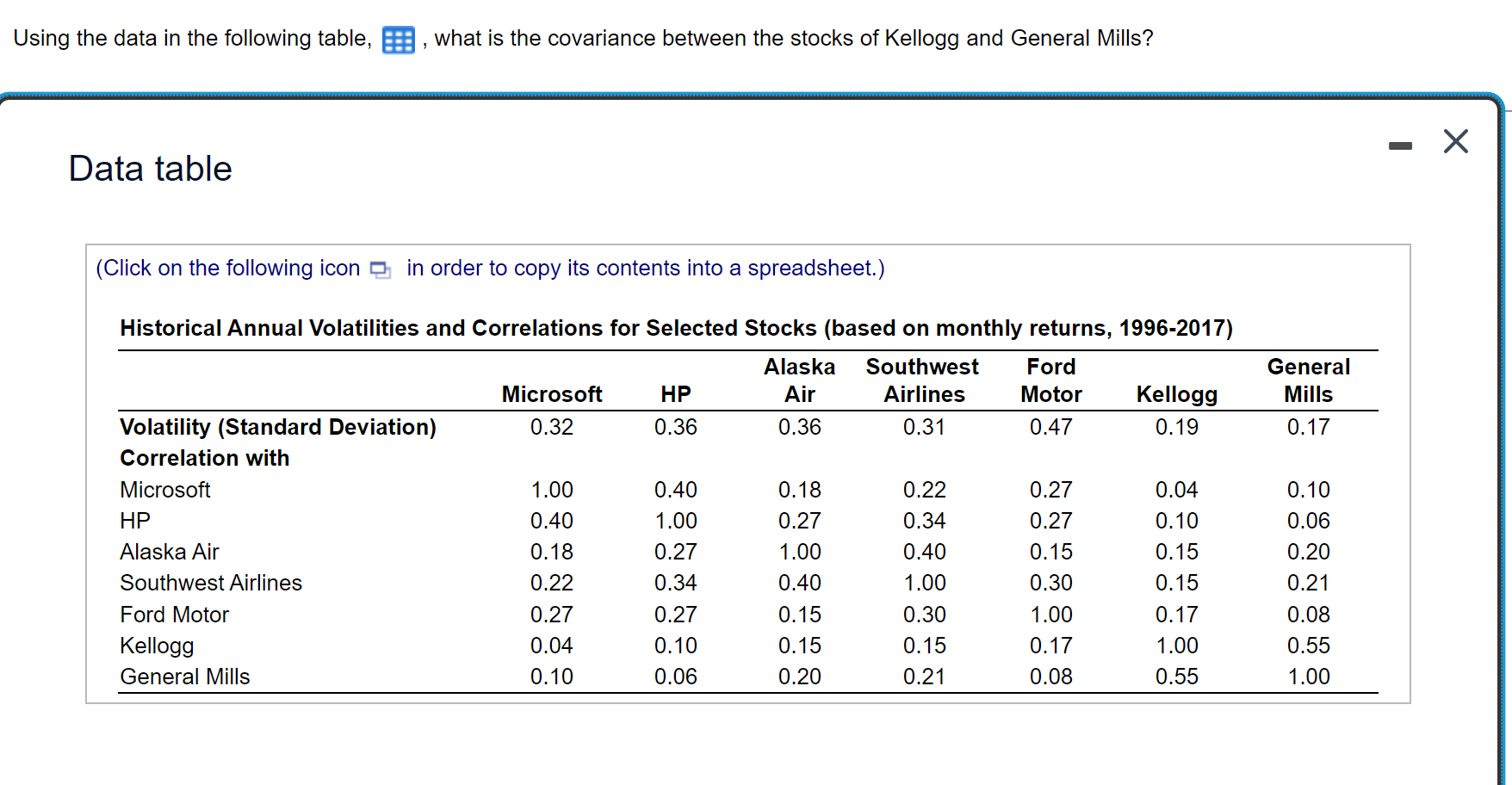This screenshot has width=1512, height=785.
Task: Select the HP volatility value 0.36
Action: coord(676,427)
